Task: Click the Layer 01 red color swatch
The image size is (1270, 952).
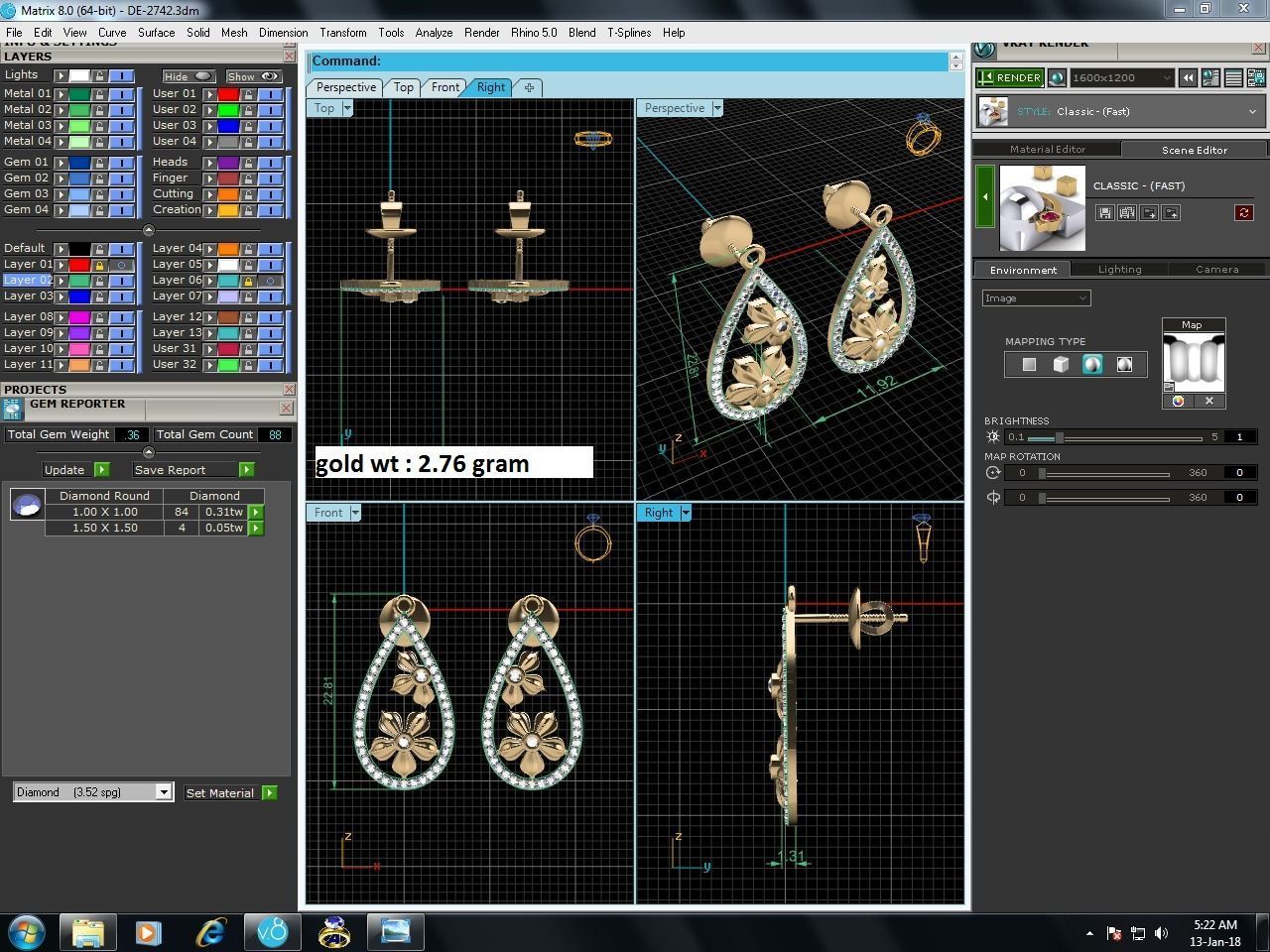Action: pos(79,265)
